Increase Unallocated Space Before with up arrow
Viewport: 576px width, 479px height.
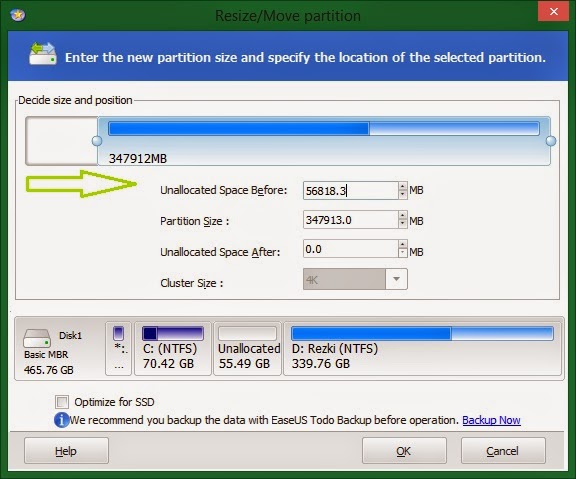pyautogui.click(x=403, y=187)
